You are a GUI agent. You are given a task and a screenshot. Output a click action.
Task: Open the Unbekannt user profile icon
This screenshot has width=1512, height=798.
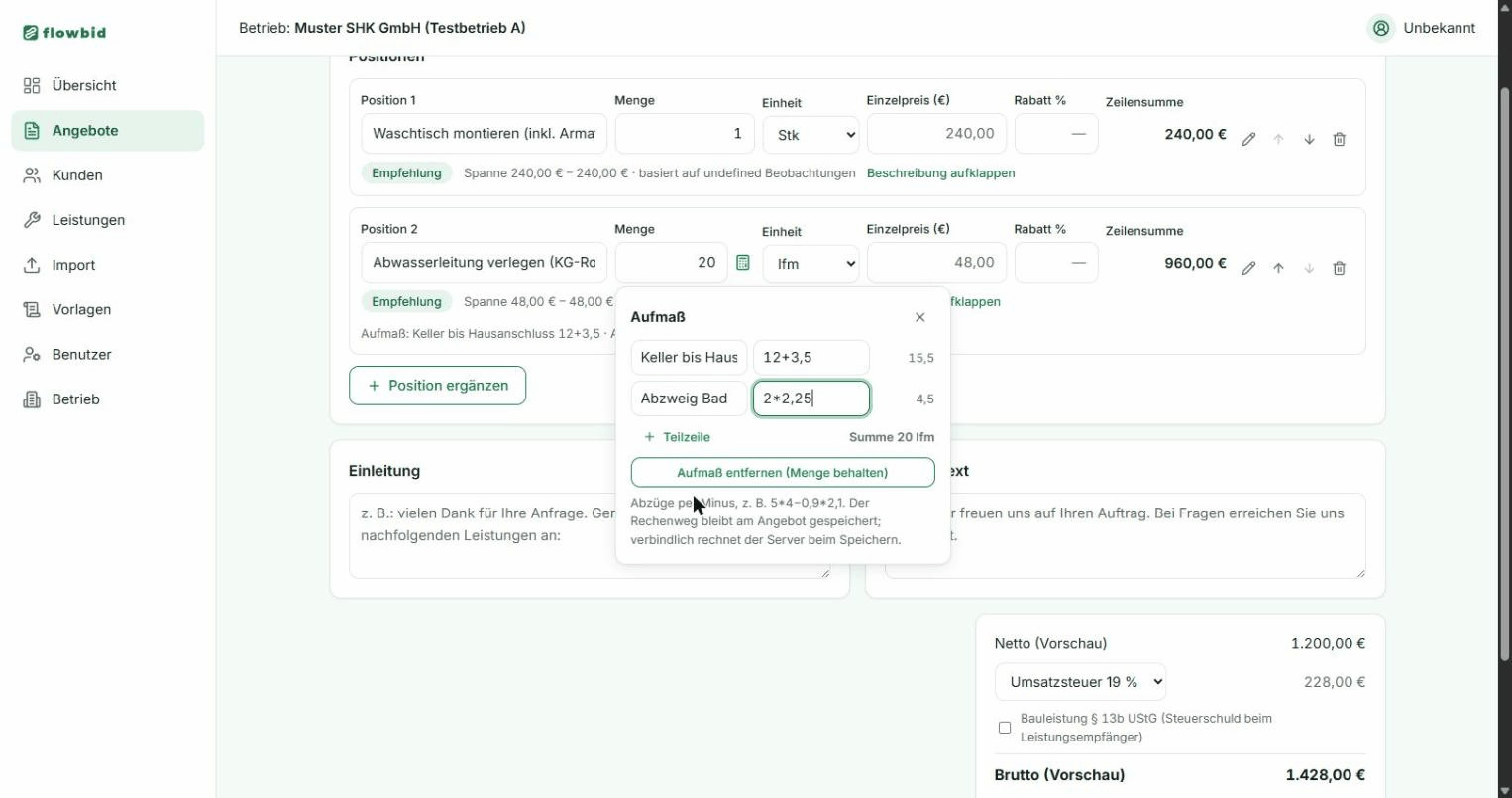click(1381, 28)
